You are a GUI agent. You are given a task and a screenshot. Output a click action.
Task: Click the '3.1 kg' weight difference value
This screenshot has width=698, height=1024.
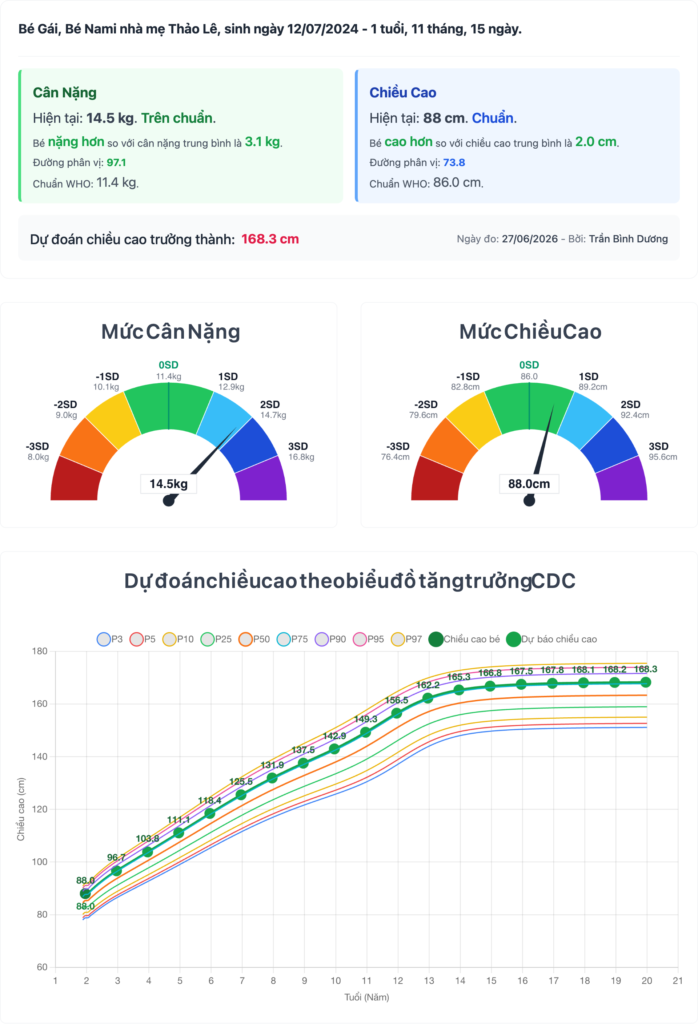(x=262, y=142)
